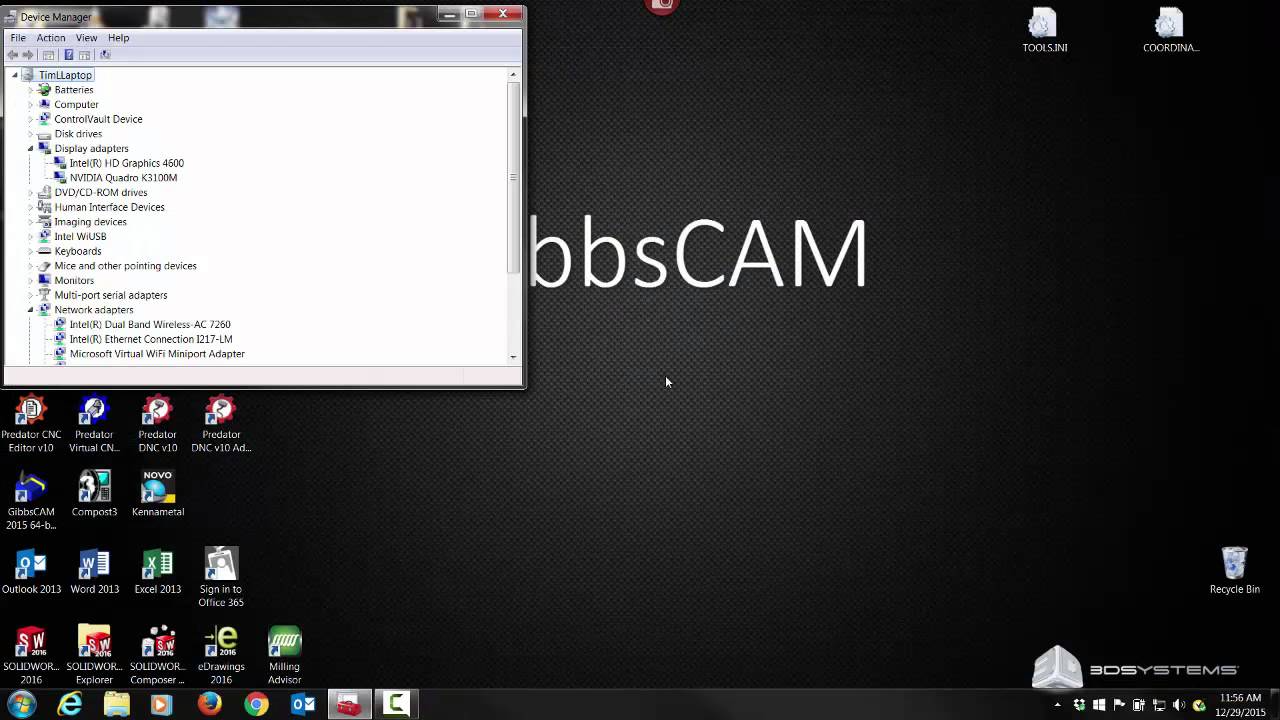Expand the Batteries node arrow

pos(31,90)
